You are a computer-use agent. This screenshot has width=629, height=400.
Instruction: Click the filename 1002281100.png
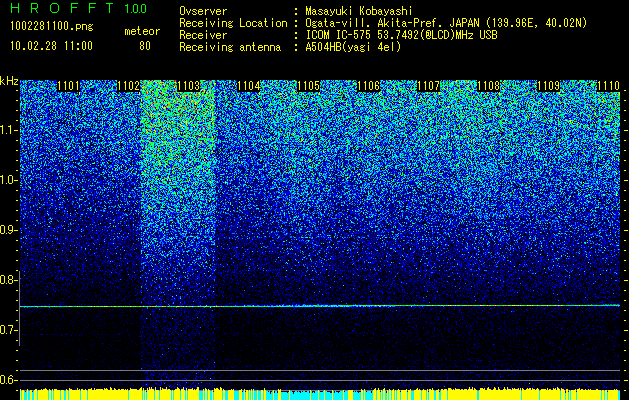(x=52, y=27)
